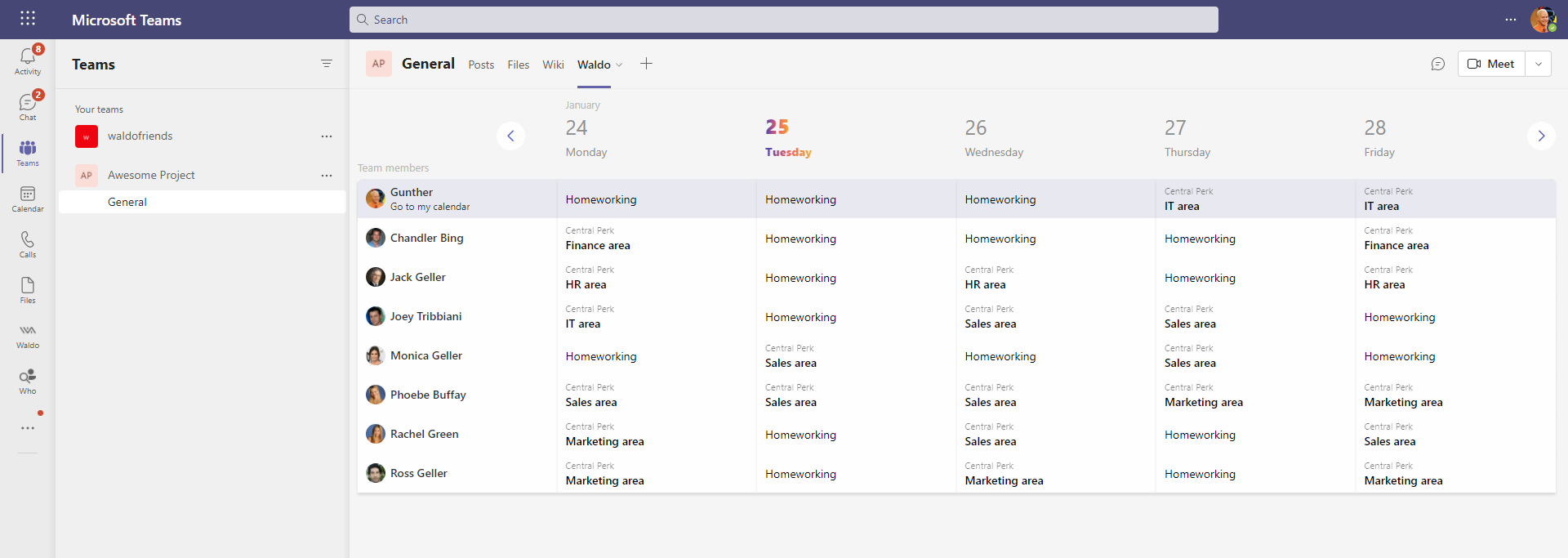Viewport: 1568px width, 558px height.
Task: Click Monica Geller's avatar
Action: (x=376, y=355)
